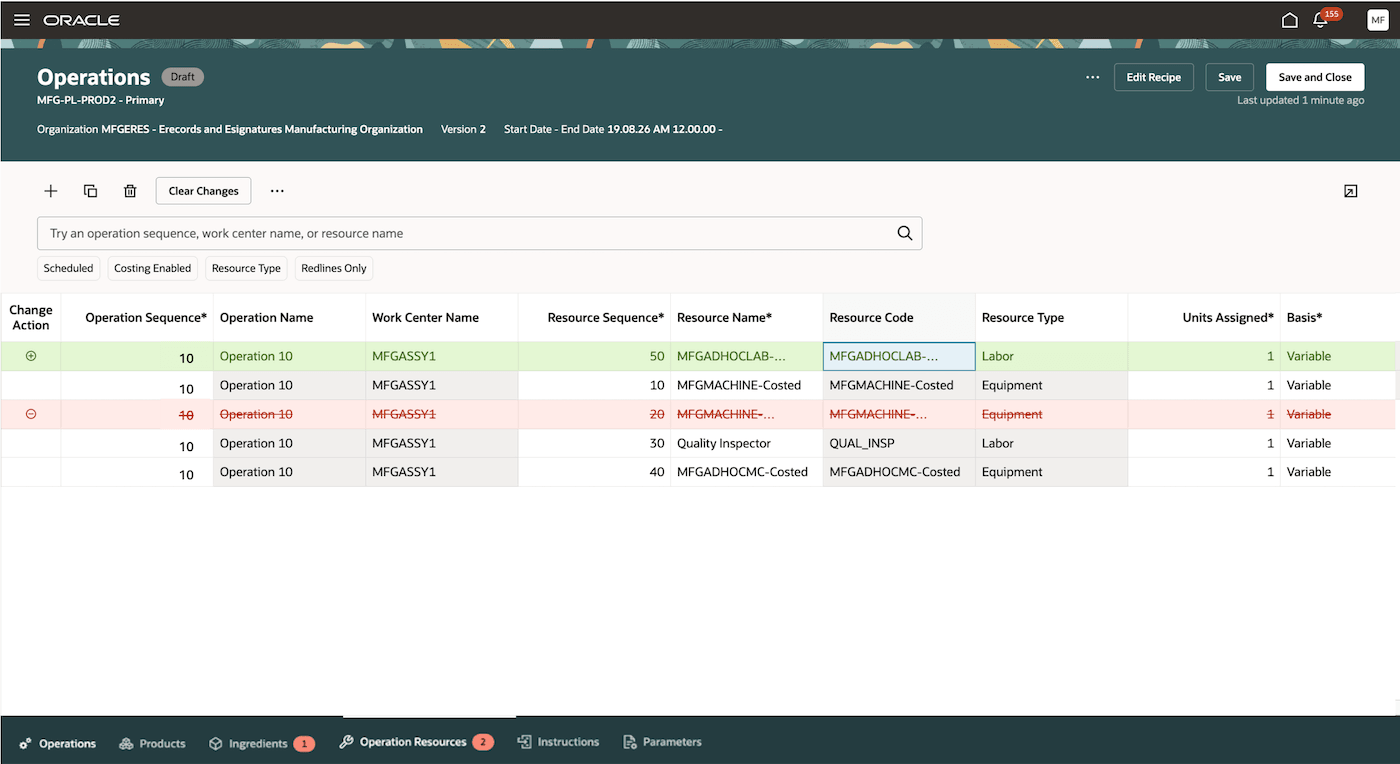Switch to the Ingredients tab
1400x764 pixels.
pyautogui.click(x=261, y=743)
